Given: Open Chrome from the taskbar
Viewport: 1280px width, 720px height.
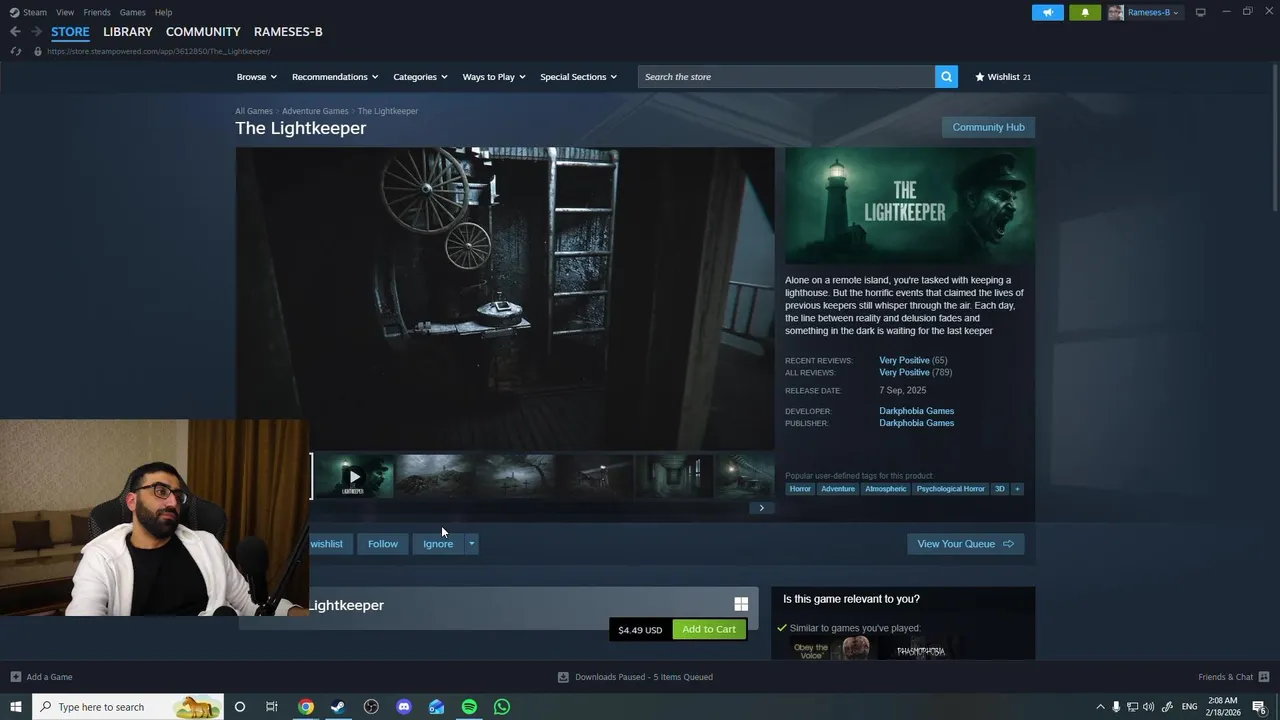Looking at the screenshot, I should click(x=306, y=707).
